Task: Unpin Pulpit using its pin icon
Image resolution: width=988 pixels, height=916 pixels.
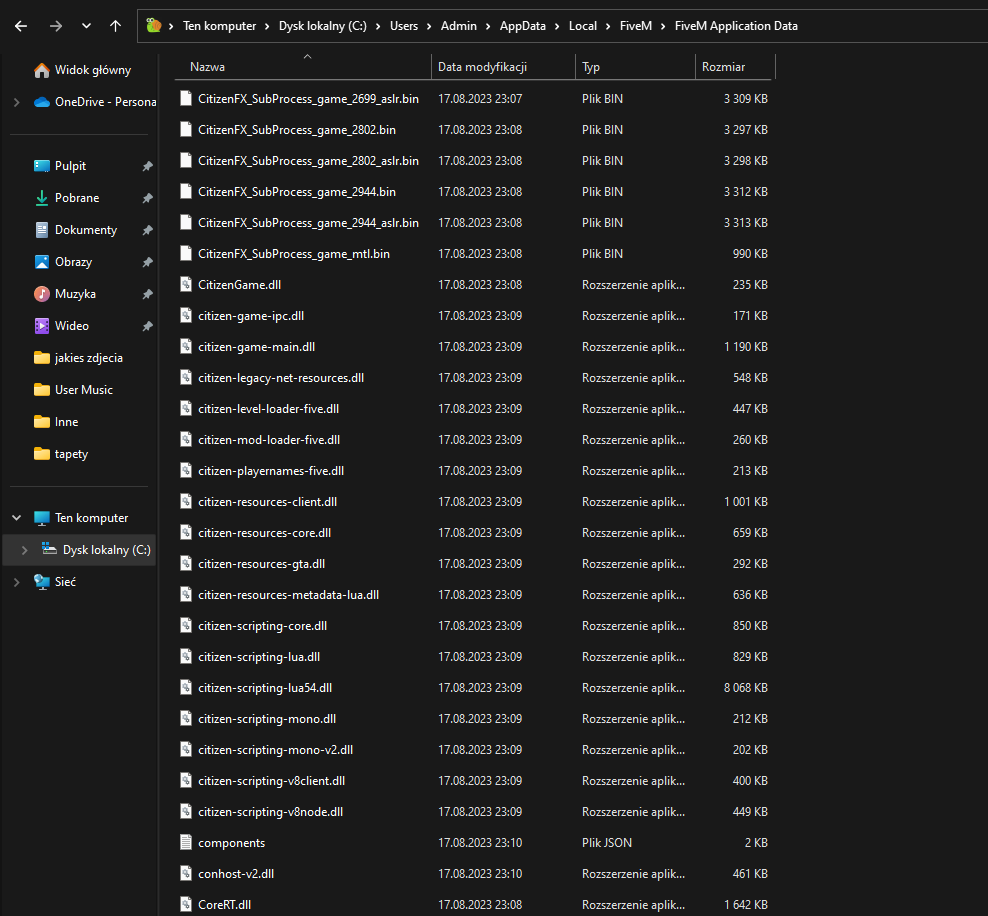Action: coord(147,166)
